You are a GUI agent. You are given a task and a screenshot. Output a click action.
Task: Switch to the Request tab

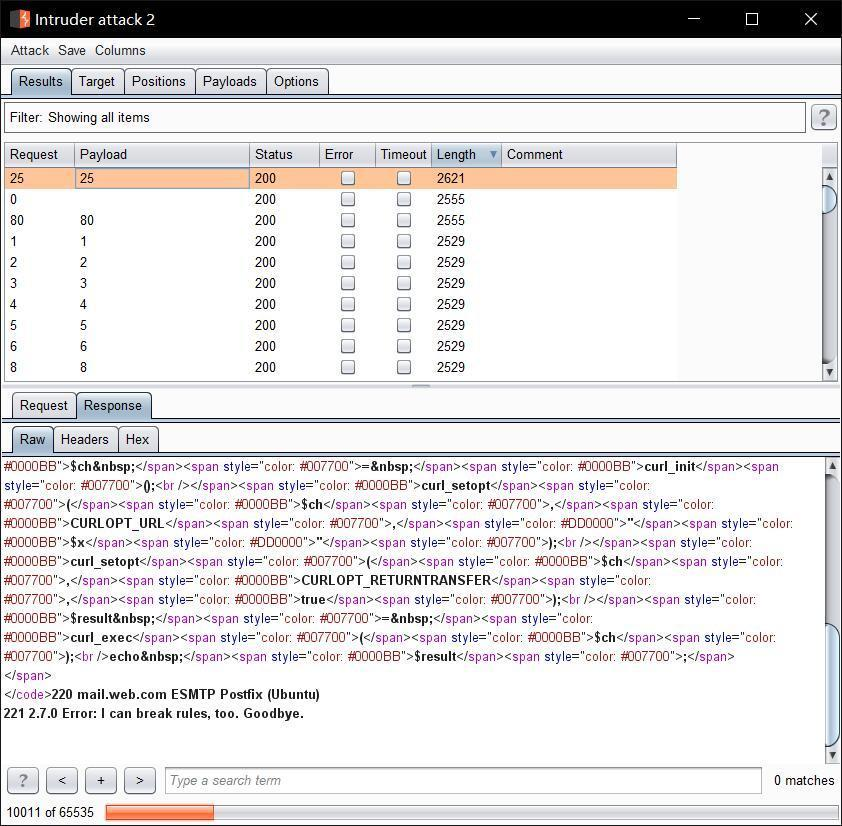point(43,405)
